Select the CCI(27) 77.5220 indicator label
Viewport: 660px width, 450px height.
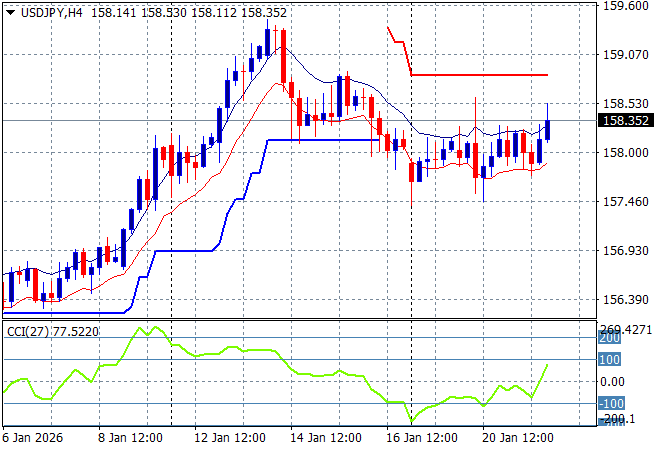tap(53, 332)
